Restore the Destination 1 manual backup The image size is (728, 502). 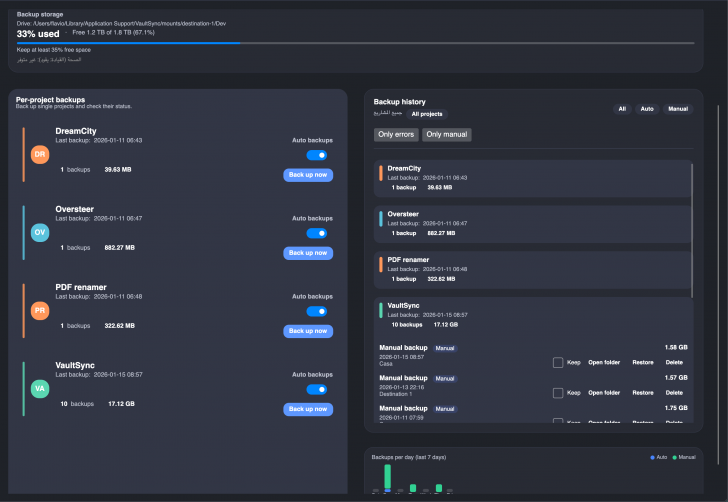pos(643,393)
